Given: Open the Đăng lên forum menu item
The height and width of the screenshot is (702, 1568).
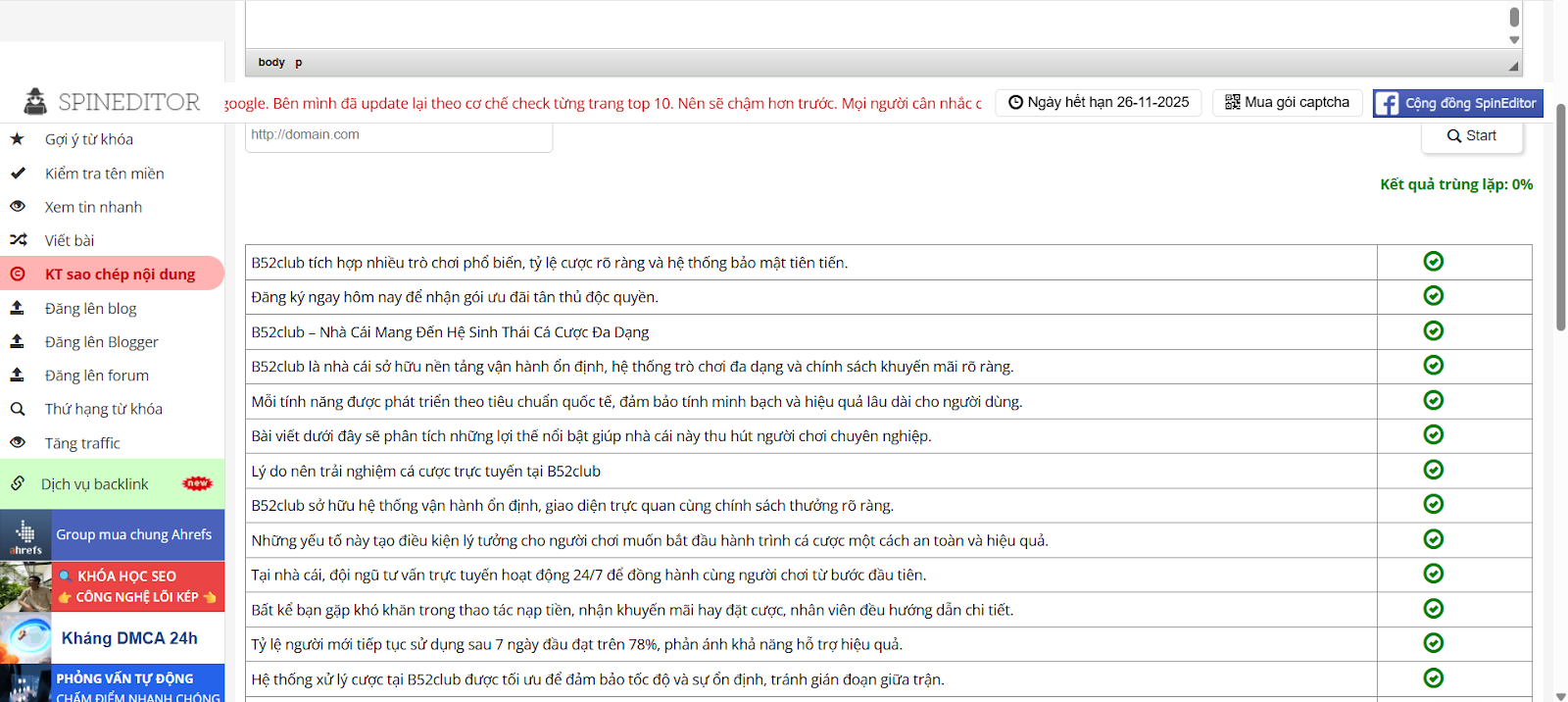Looking at the screenshot, I should (97, 376).
